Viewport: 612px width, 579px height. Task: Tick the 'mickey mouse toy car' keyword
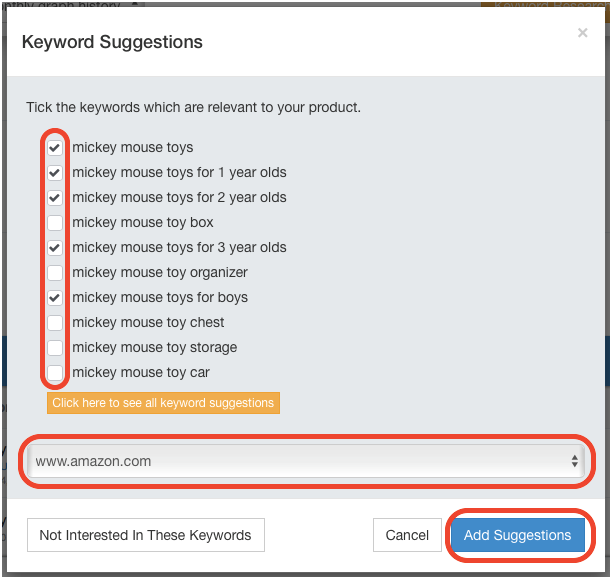(x=55, y=372)
